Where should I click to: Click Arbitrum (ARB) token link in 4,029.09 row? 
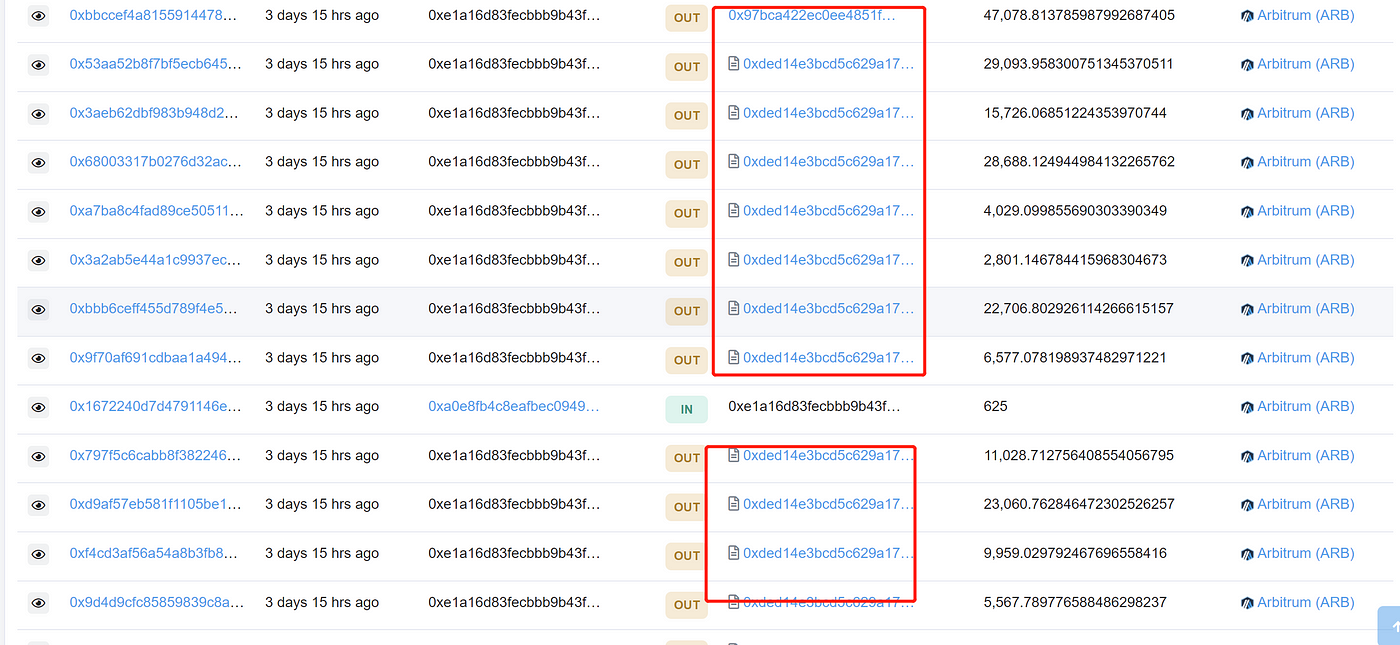pos(1305,211)
